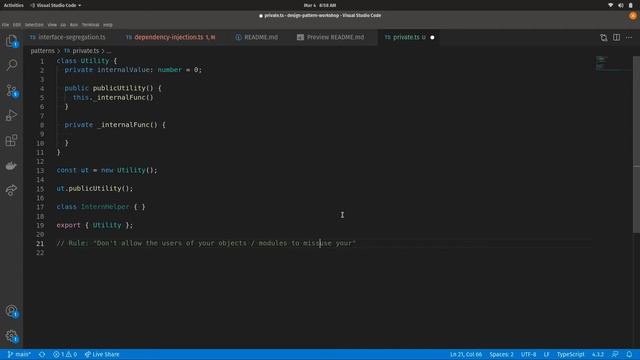Click the vertical scrollbar in editor
This screenshot has width=640, height=360.
(x=636, y=144)
